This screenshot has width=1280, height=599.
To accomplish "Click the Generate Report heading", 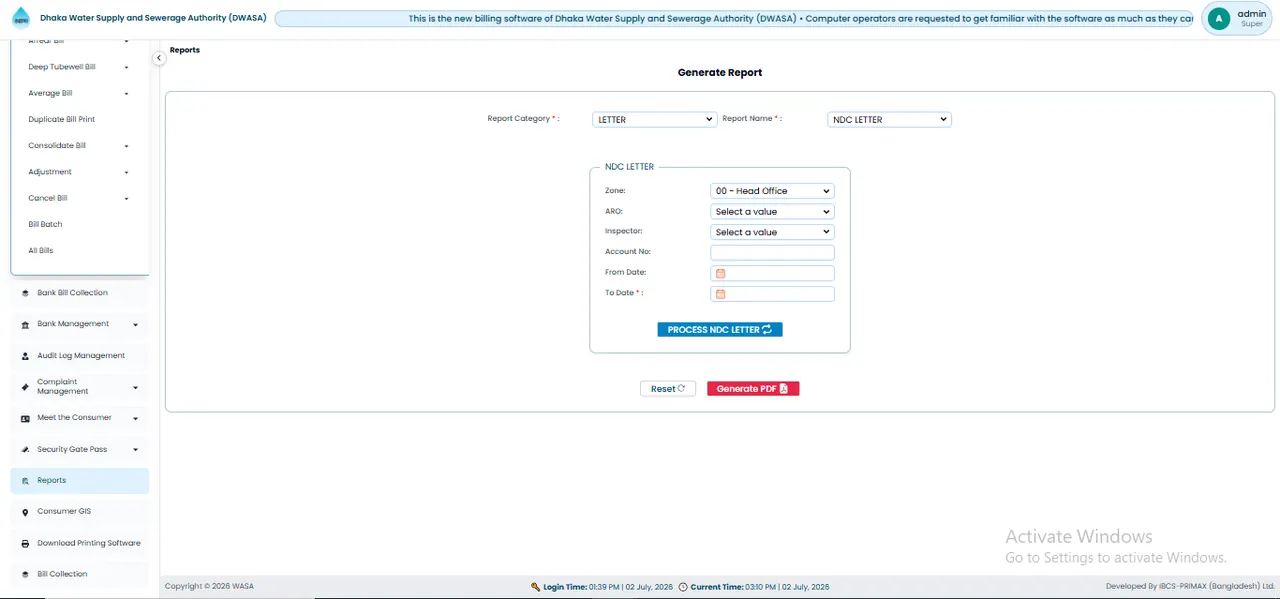I will [x=720, y=73].
